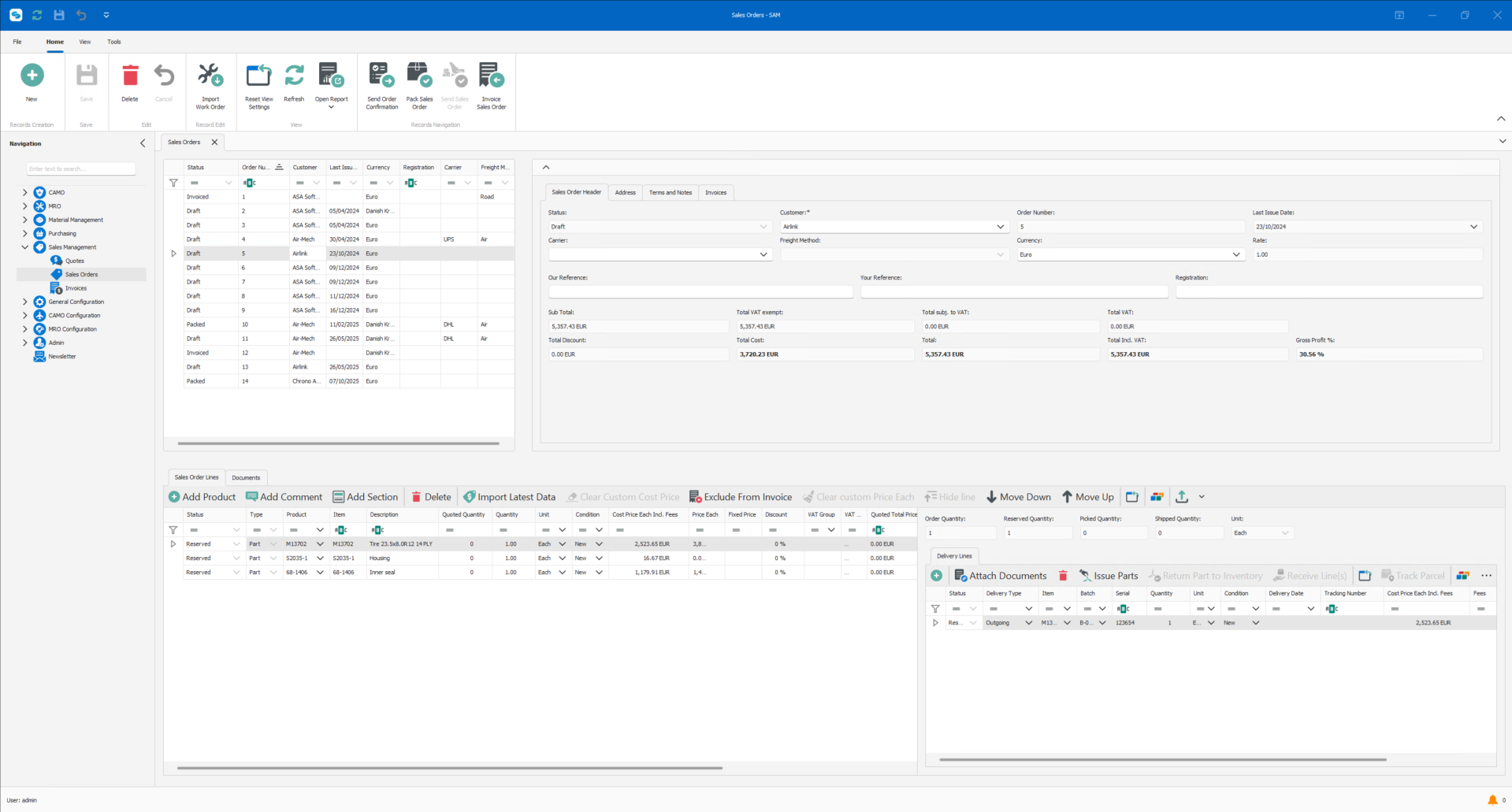Switch to the Tools ribbon tab
Viewport: 1512px width, 812px height.
click(x=114, y=42)
